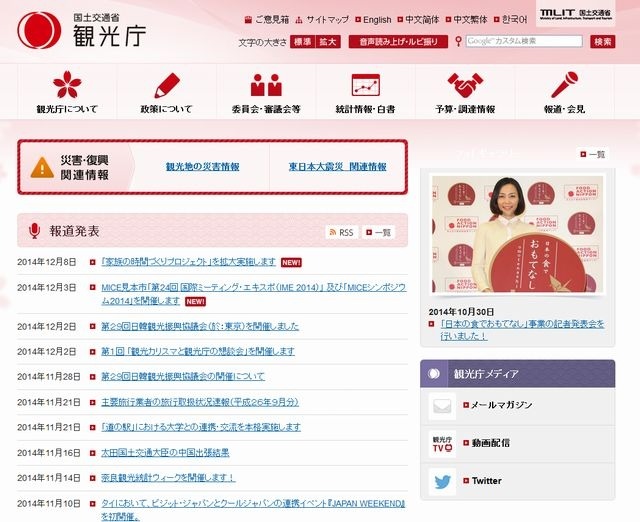Open the RSS feed button

tap(342, 232)
